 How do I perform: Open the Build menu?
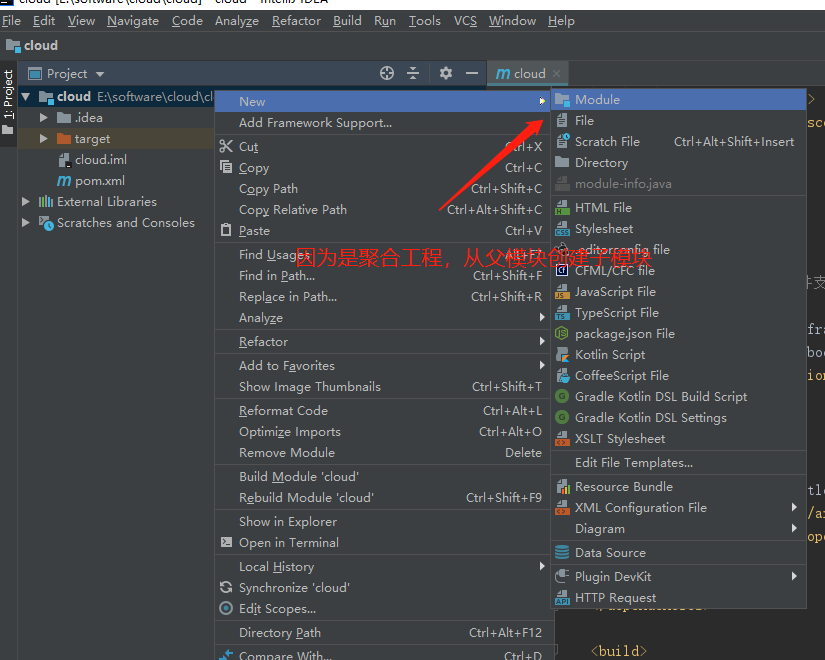tap(347, 21)
